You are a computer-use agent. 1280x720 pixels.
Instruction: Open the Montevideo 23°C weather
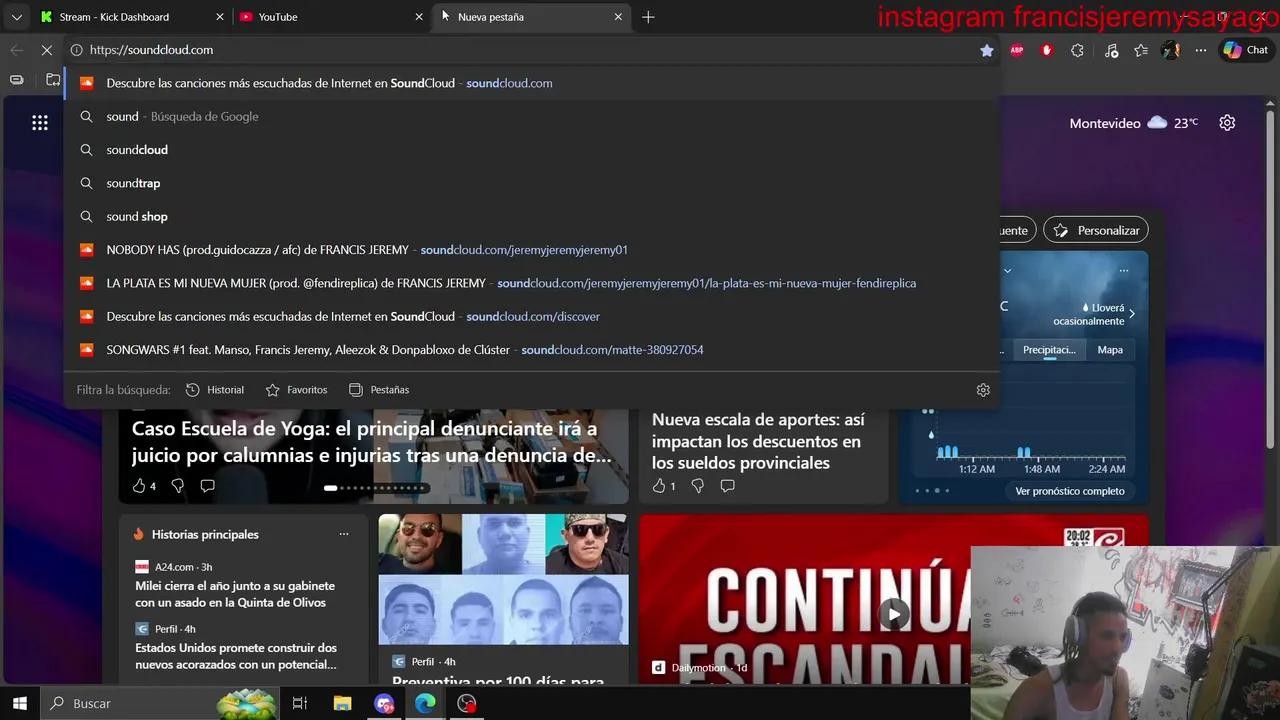(x=1134, y=123)
